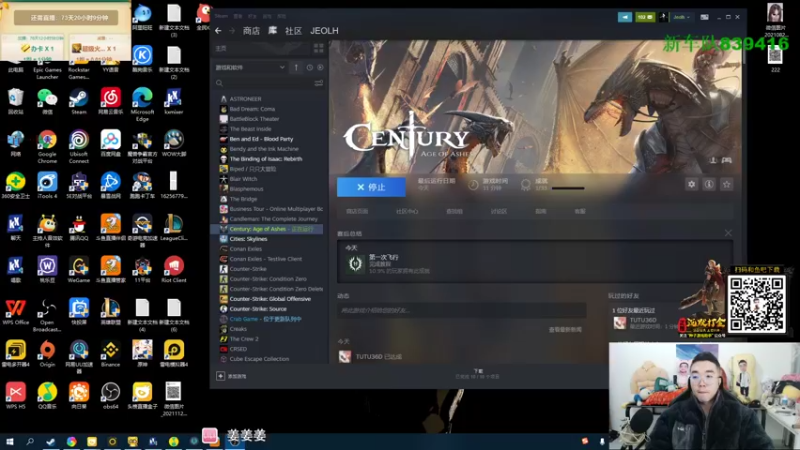The width and height of the screenshot is (800, 450).
Task: Open the game settings gear icon
Action: point(691,184)
